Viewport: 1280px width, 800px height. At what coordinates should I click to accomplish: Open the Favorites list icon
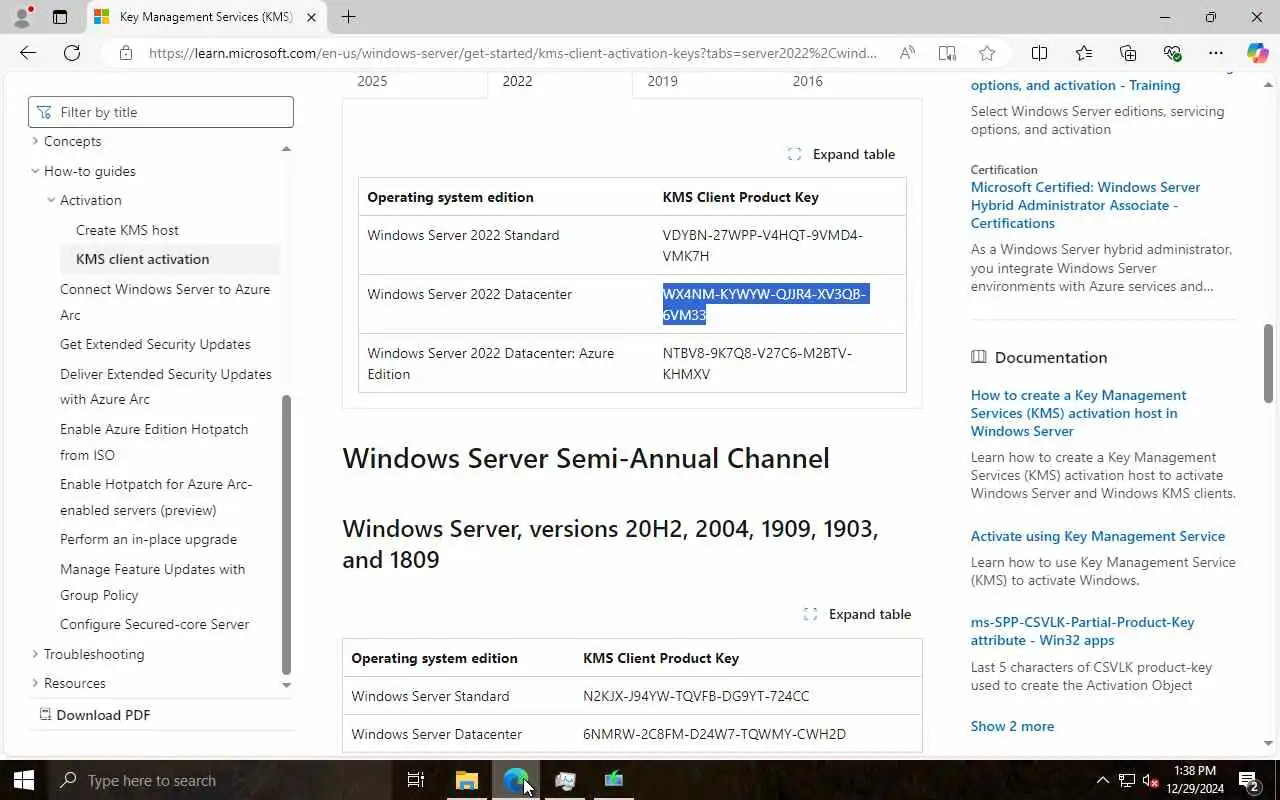tap(1084, 53)
